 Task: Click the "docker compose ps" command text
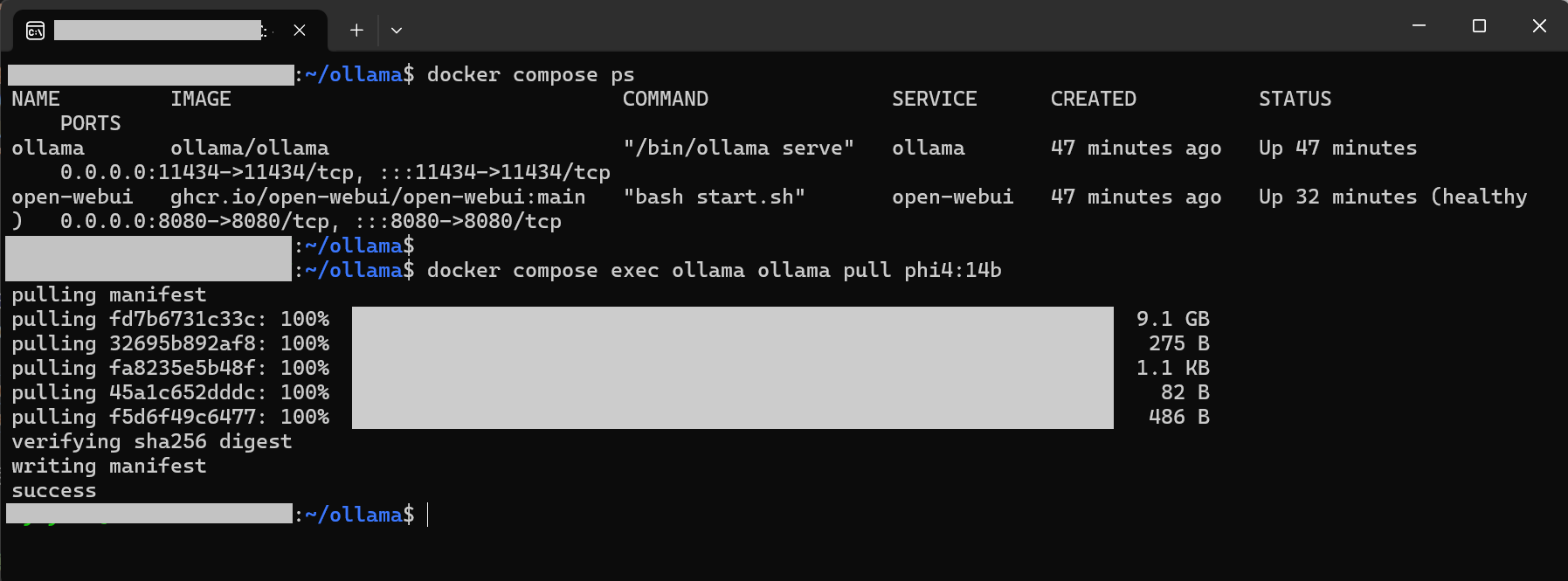pyautogui.click(x=530, y=74)
